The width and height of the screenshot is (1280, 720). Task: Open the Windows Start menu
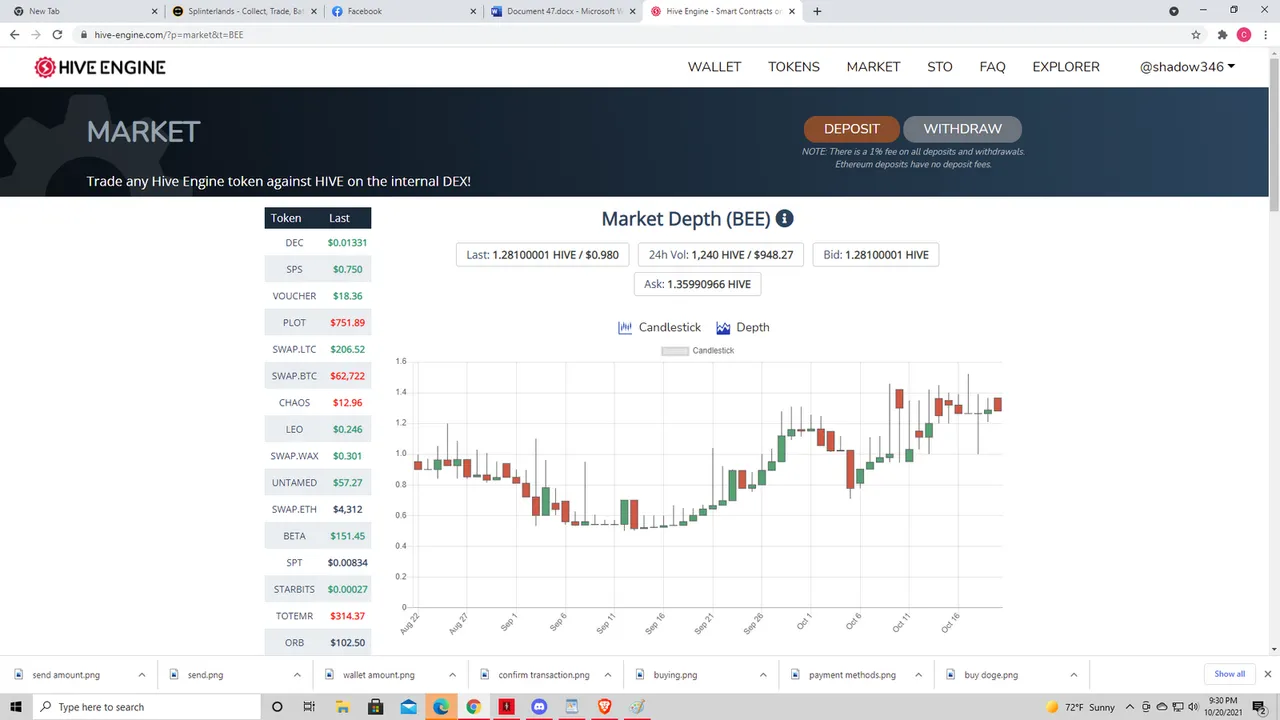15,707
